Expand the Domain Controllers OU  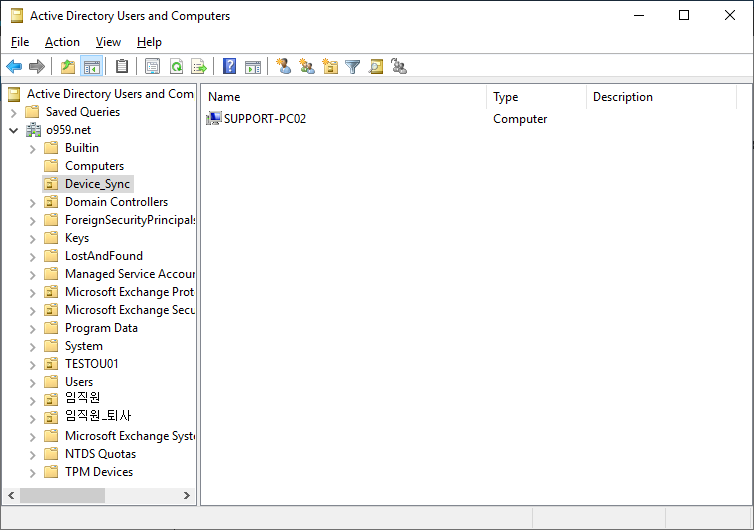tap(32, 202)
